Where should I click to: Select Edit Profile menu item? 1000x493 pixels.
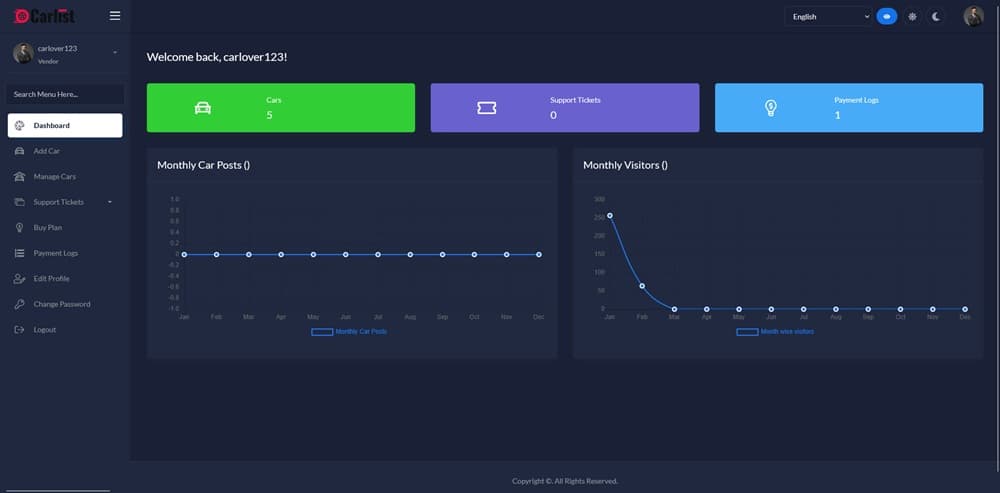(x=51, y=279)
